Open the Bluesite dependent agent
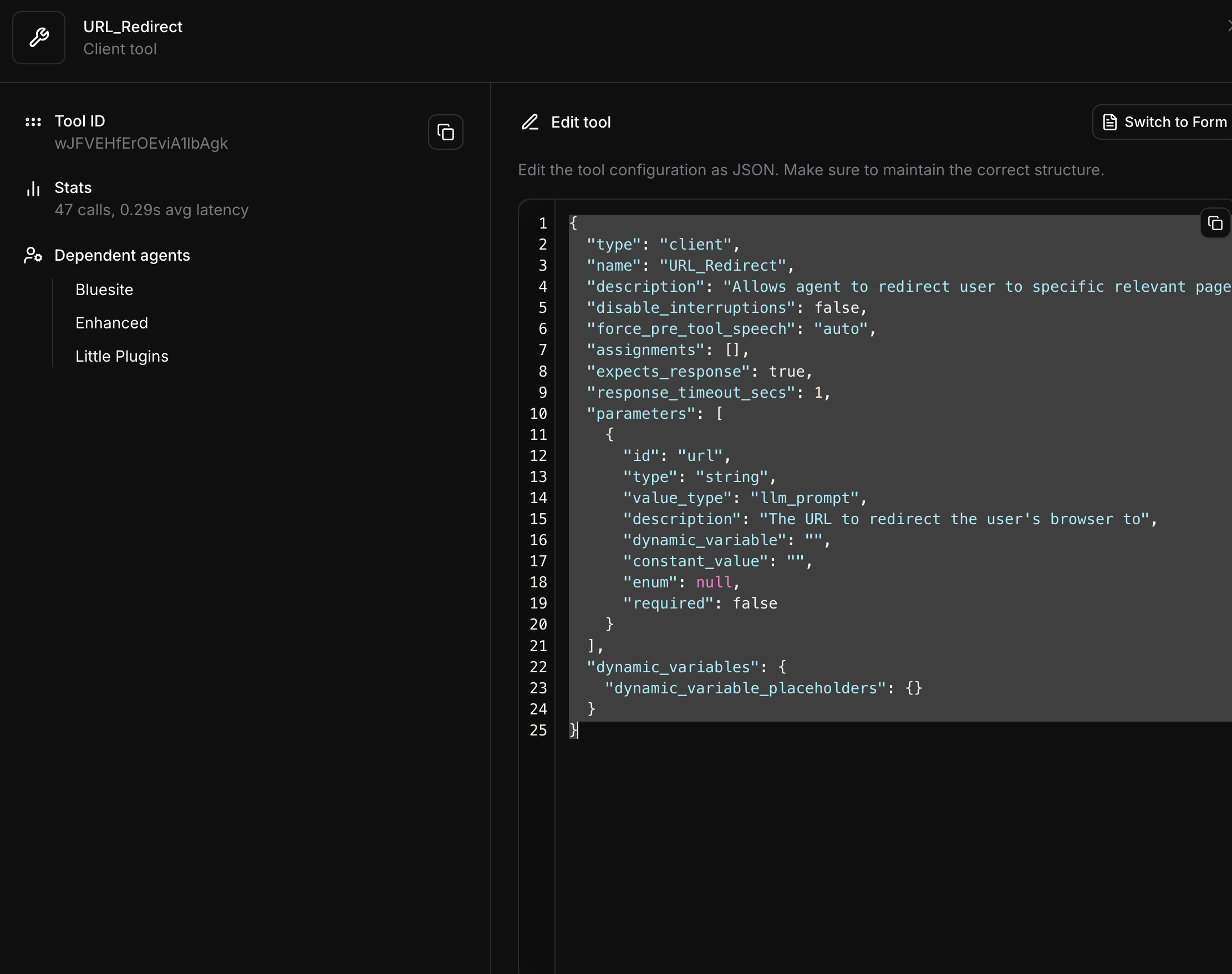This screenshot has height=974, width=1232. (104, 290)
